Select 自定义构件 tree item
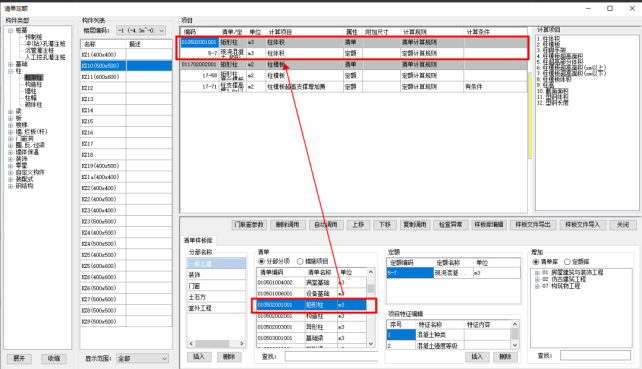This screenshot has height=369, width=642. (x=30, y=172)
